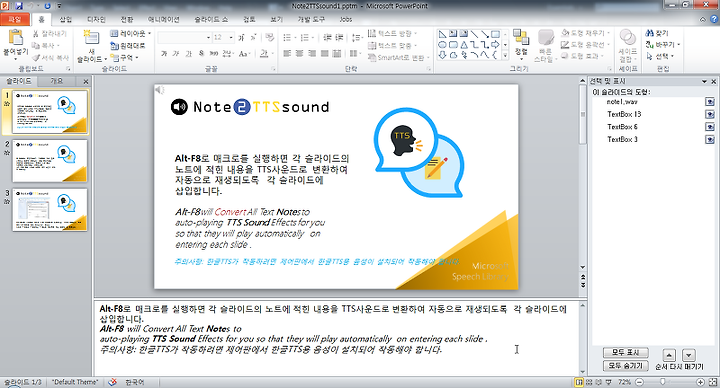Select the right triangle shape in gallery

[442, 34]
